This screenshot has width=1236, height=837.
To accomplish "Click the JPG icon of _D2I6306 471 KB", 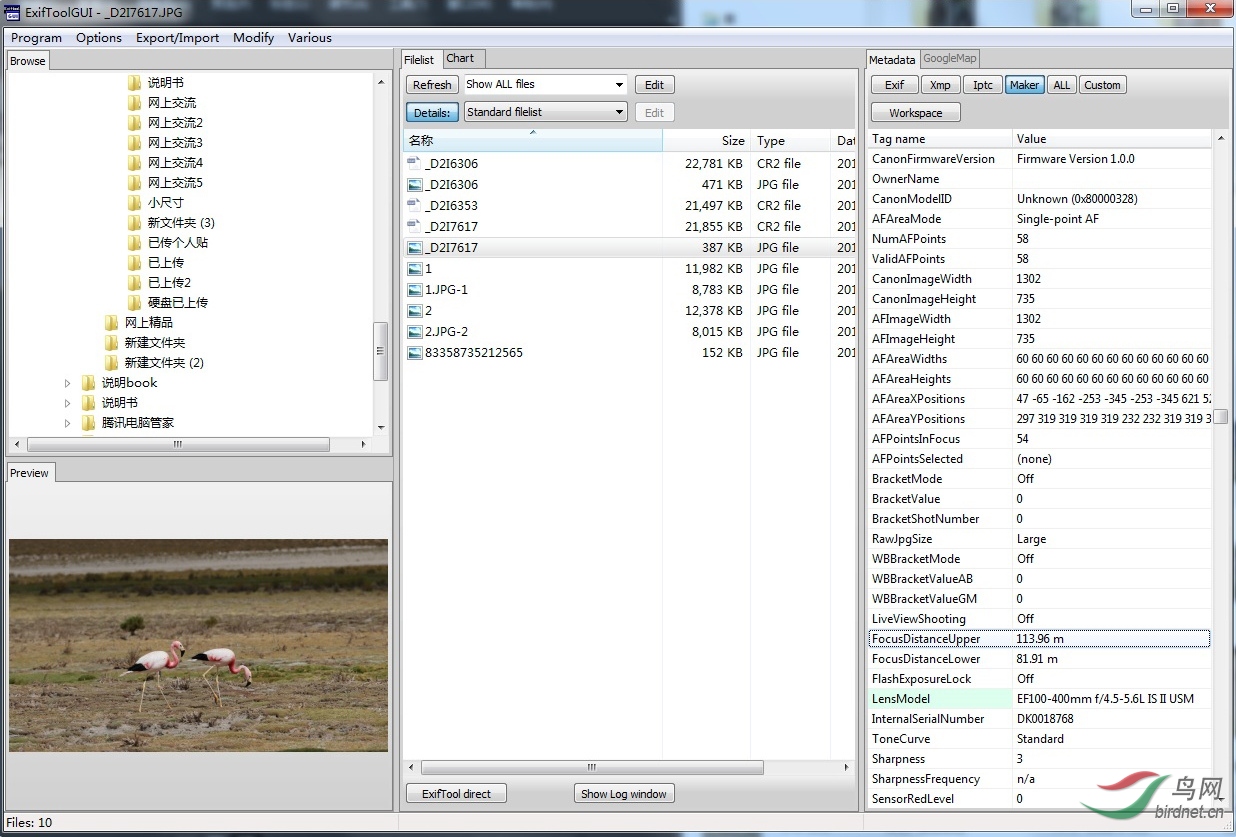I will pyautogui.click(x=414, y=184).
